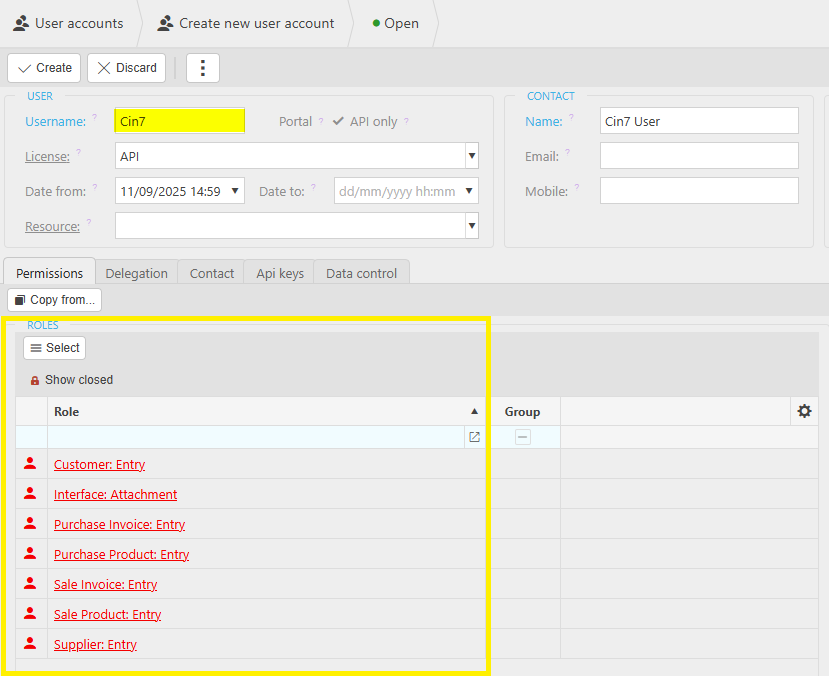Toggle Show closed roles option

[x=79, y=380]
